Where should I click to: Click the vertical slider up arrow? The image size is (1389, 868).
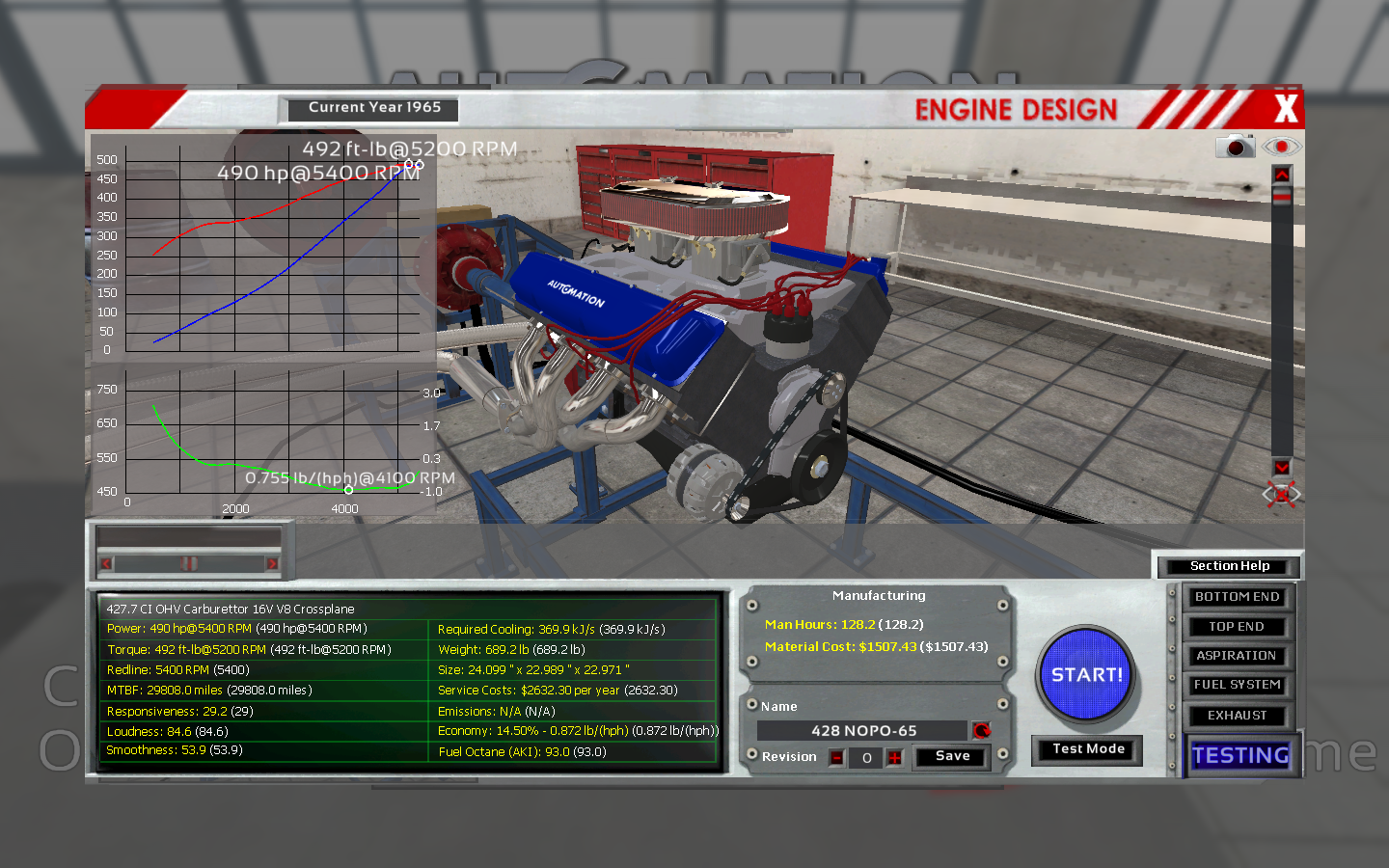point(1281,175)
